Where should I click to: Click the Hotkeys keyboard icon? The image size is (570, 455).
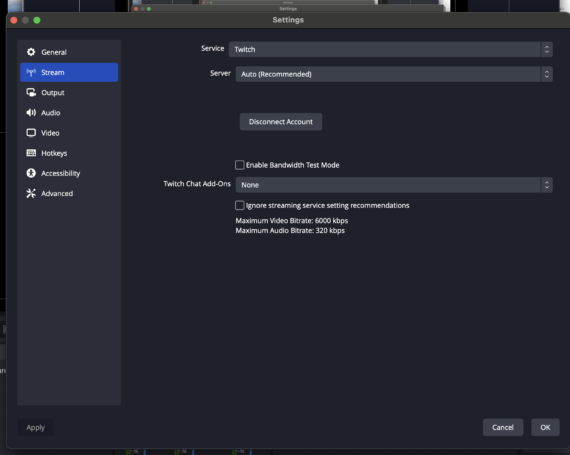[x=31, y=153]
